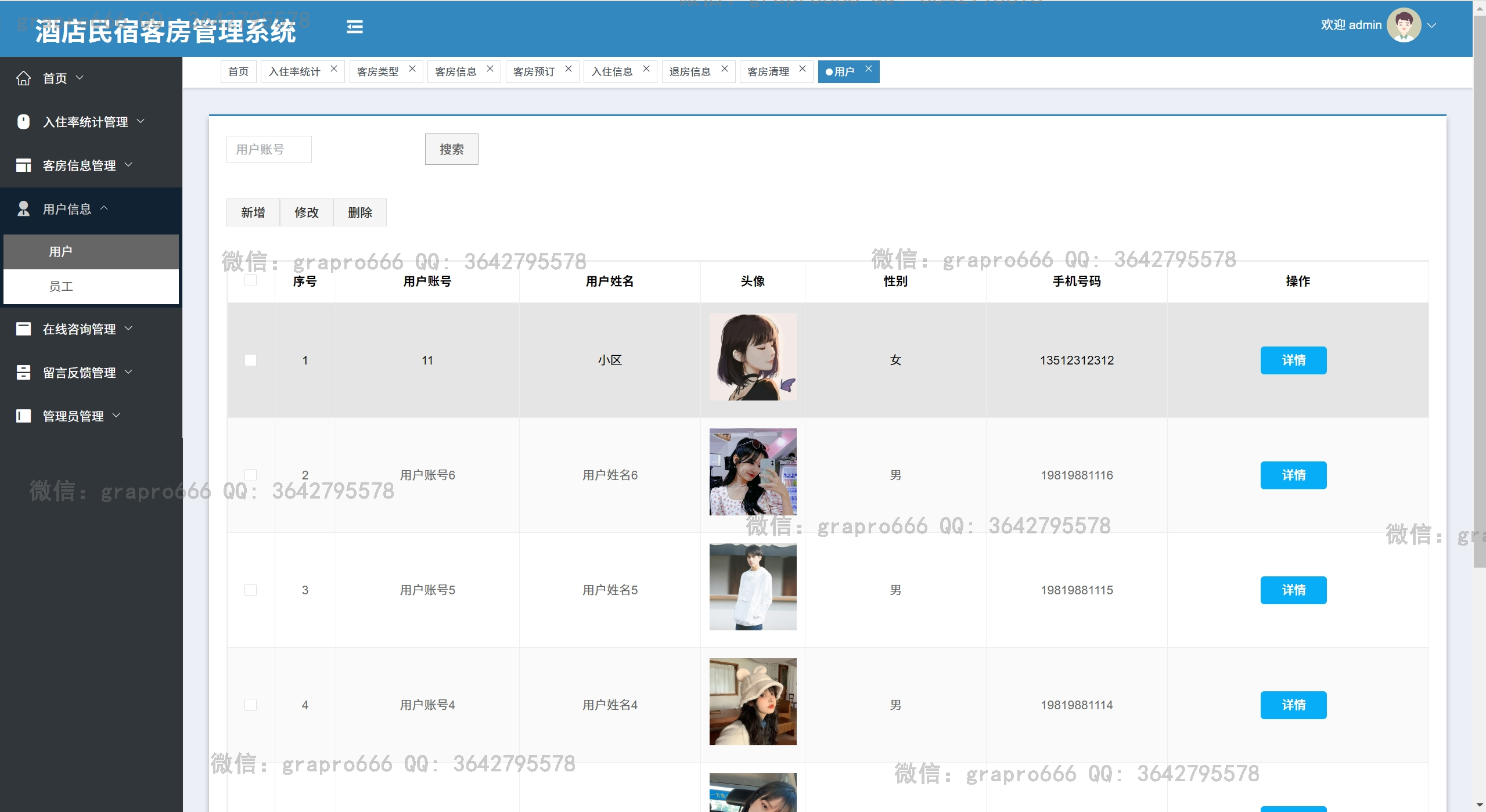Select checkbox for 用户账号5 row
Viewport: 1486px width, 812px height.
250,590
